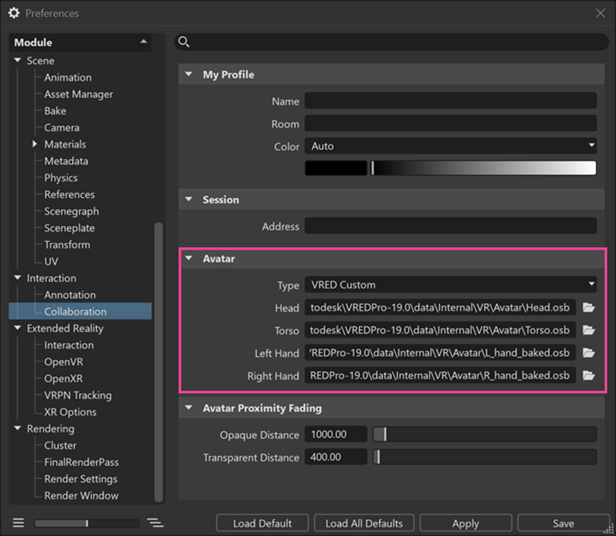Click the search magnifier icon
The image size is (616, 536).
tap(183, 42)
